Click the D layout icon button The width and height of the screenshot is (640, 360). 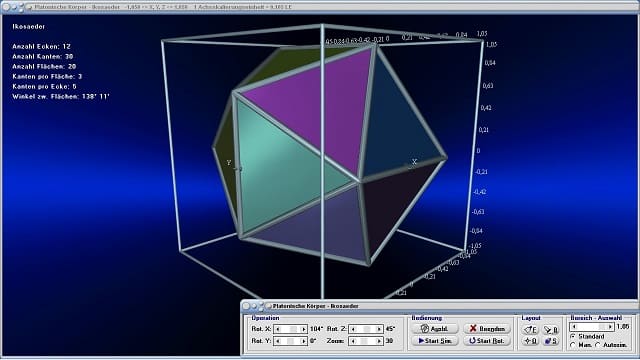pyautogui.click(x=531, y=341)
